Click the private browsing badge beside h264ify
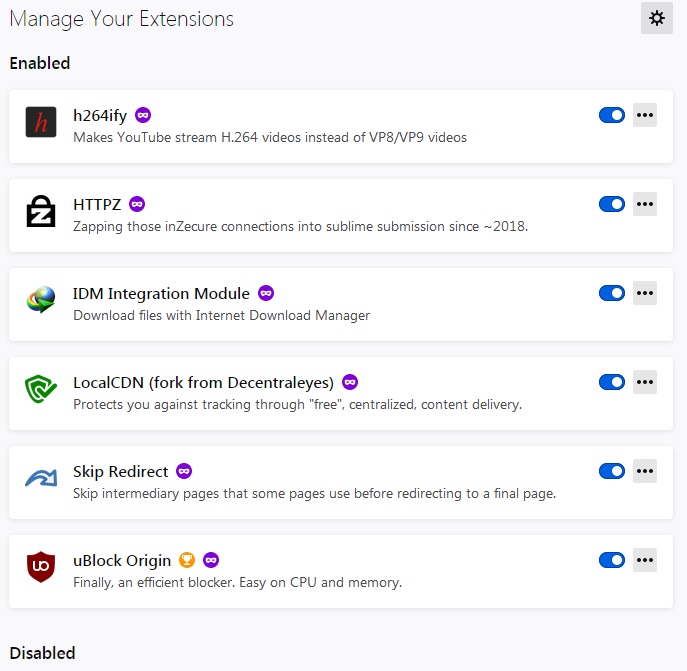This screenshot has height=671, width=687. click(143, 115)
